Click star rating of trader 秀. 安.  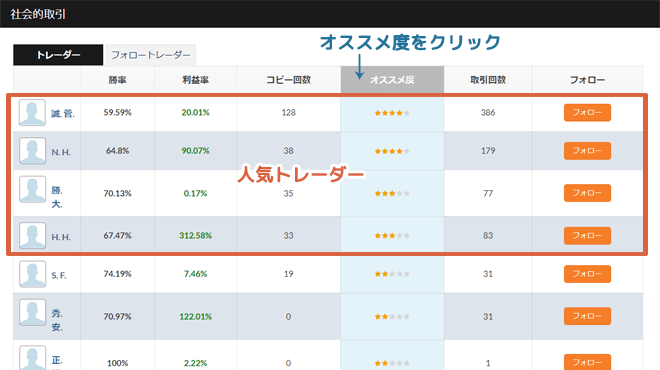coord(392,317)
